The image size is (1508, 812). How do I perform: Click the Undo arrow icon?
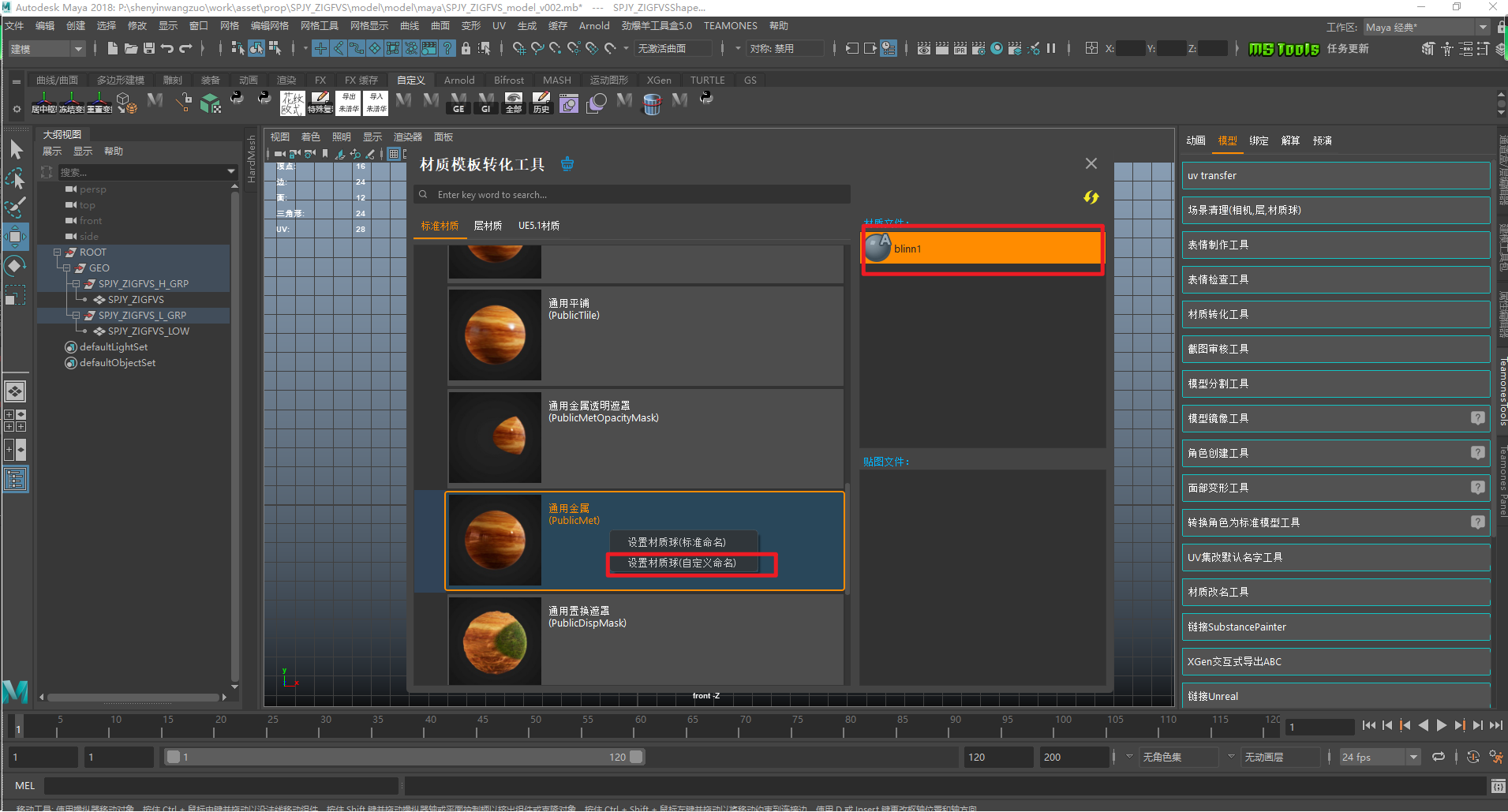click(167, 49)
